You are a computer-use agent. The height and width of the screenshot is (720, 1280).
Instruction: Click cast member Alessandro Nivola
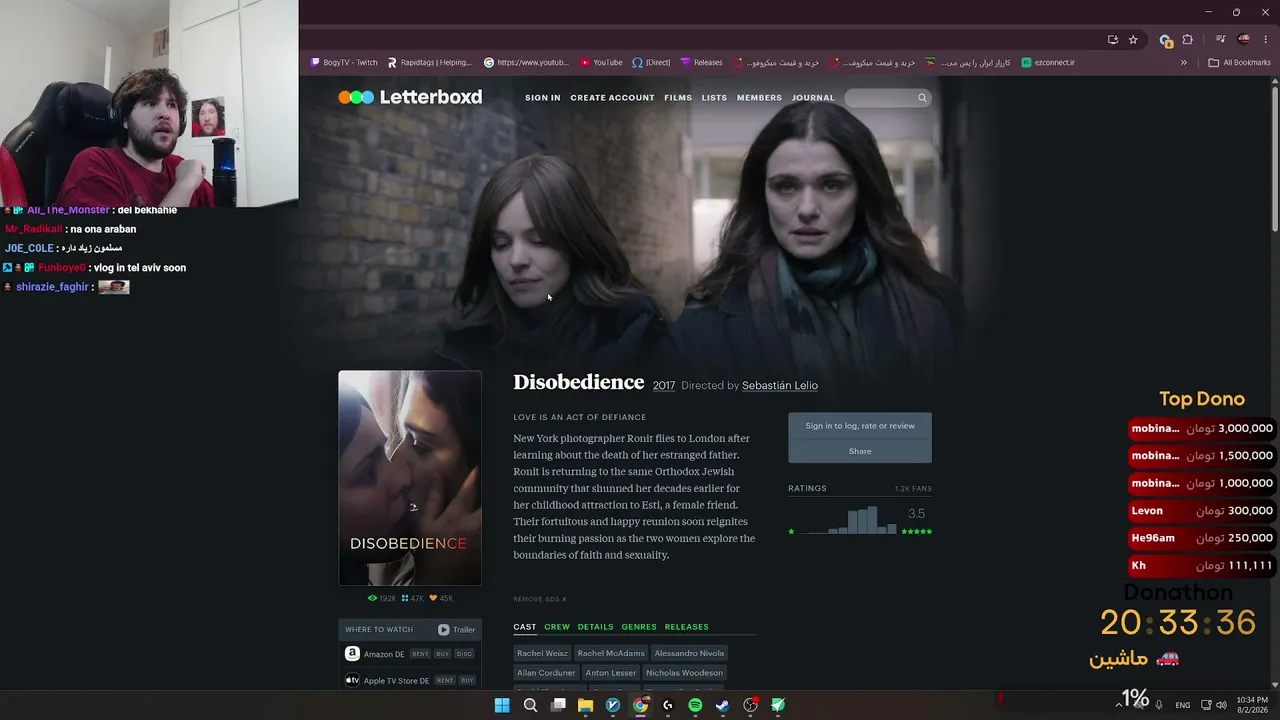click(x=689, y=653)
